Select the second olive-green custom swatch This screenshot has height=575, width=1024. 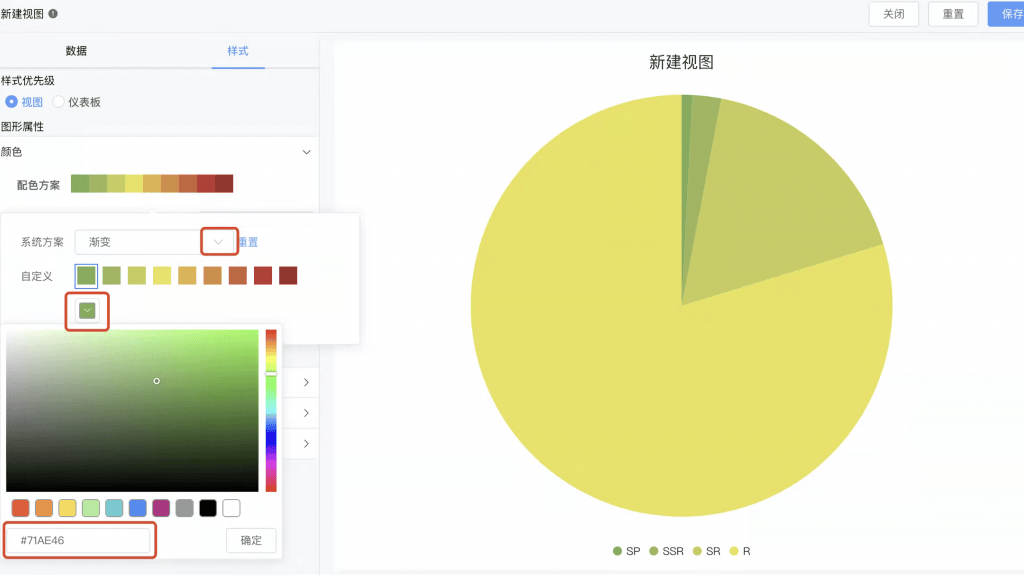112,276
